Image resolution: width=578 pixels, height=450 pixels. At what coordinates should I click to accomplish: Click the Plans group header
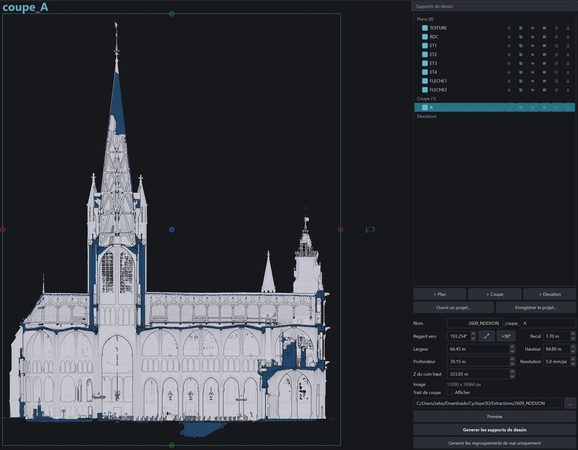coord(425,19)
